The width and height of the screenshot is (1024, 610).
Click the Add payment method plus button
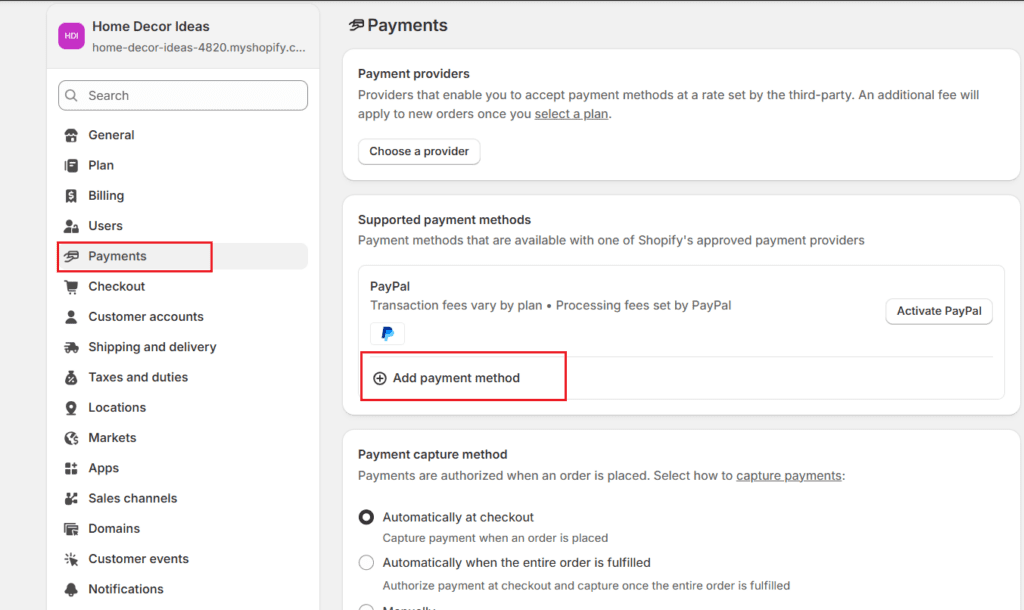[x=380, y=378]
